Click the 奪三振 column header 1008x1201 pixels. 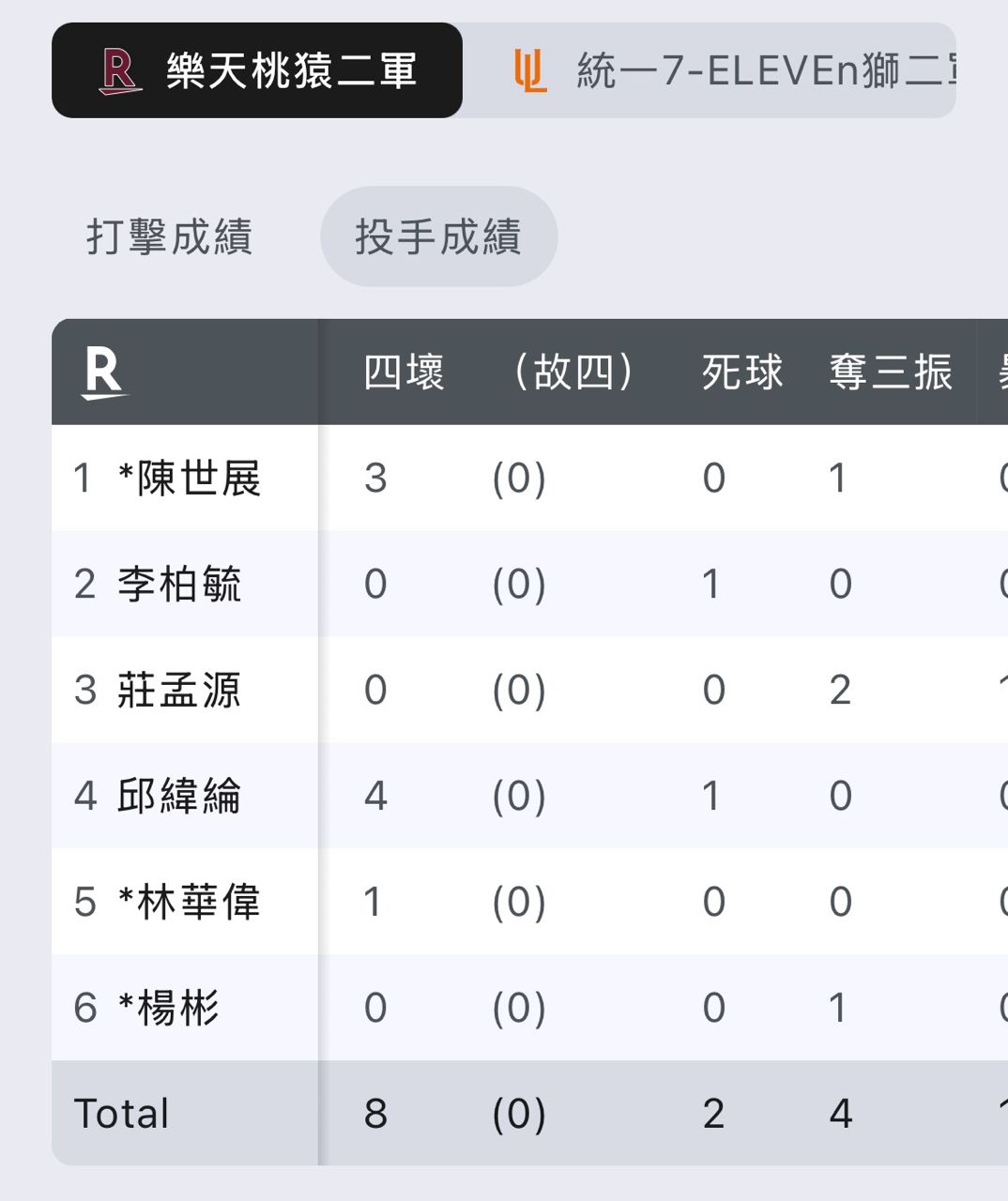click(891, 372)
